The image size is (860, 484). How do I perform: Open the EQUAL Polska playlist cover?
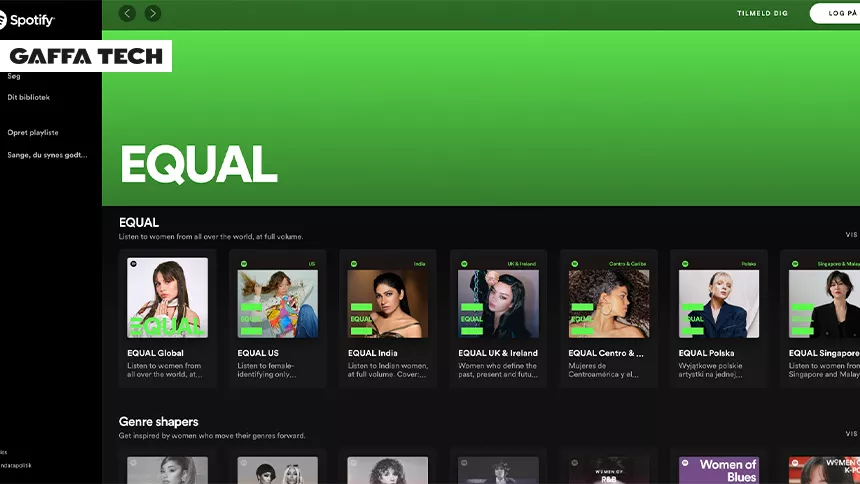pos(719,297)
